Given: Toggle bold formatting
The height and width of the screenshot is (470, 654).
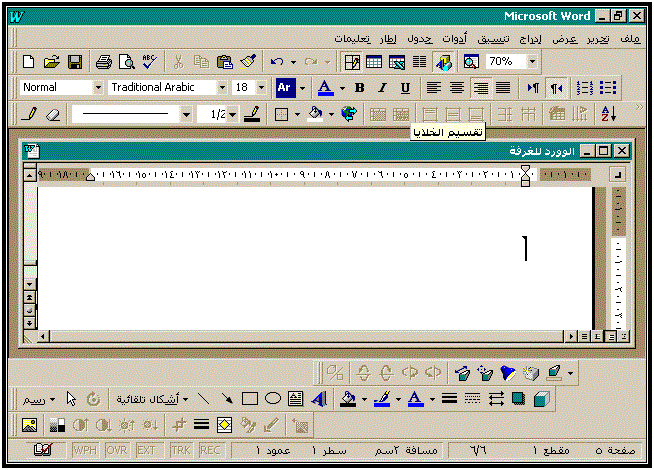Looking at the screenshot, I should point(360,88).
